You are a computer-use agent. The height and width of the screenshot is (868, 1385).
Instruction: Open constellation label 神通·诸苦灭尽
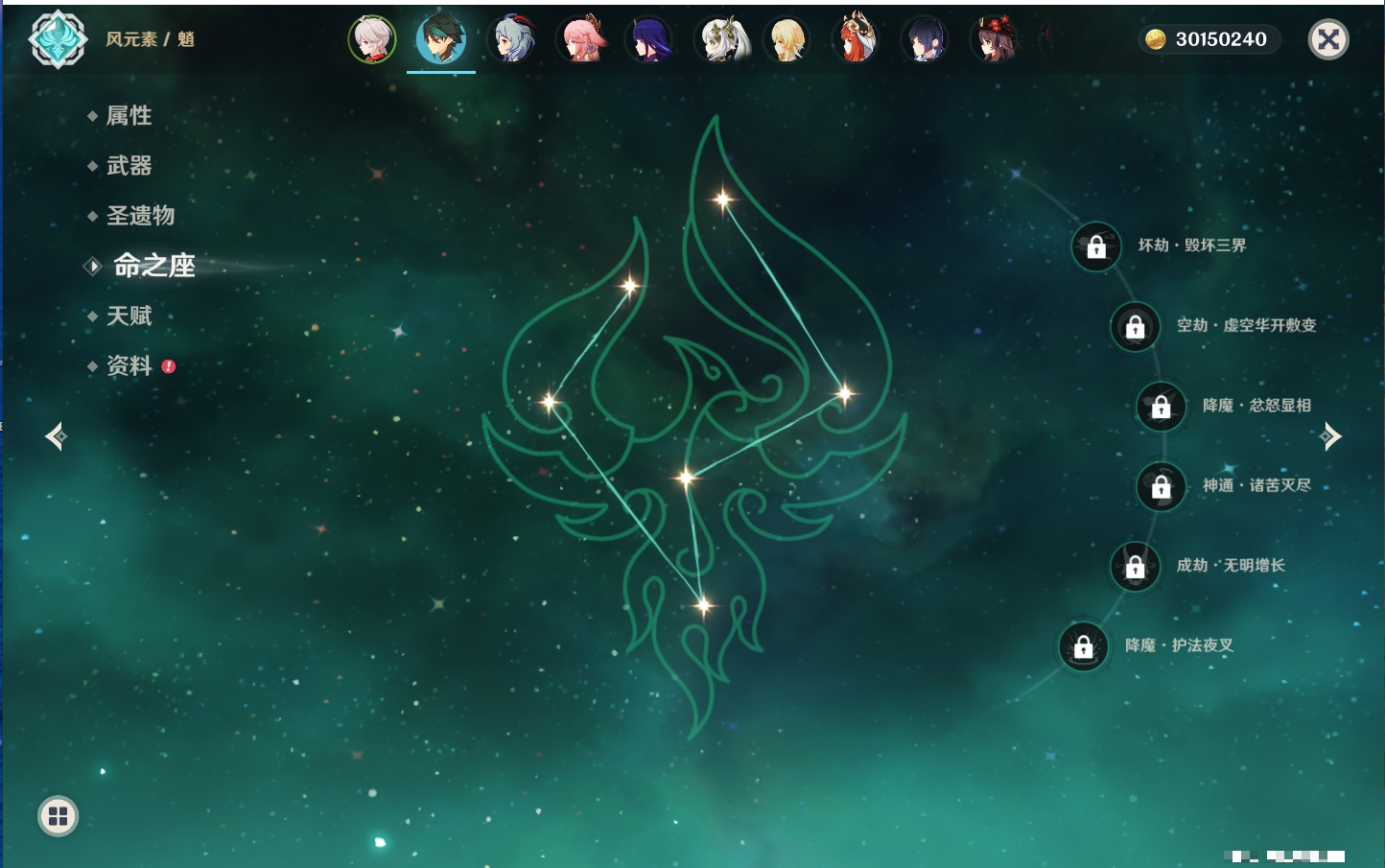(x=1256, y=485)
